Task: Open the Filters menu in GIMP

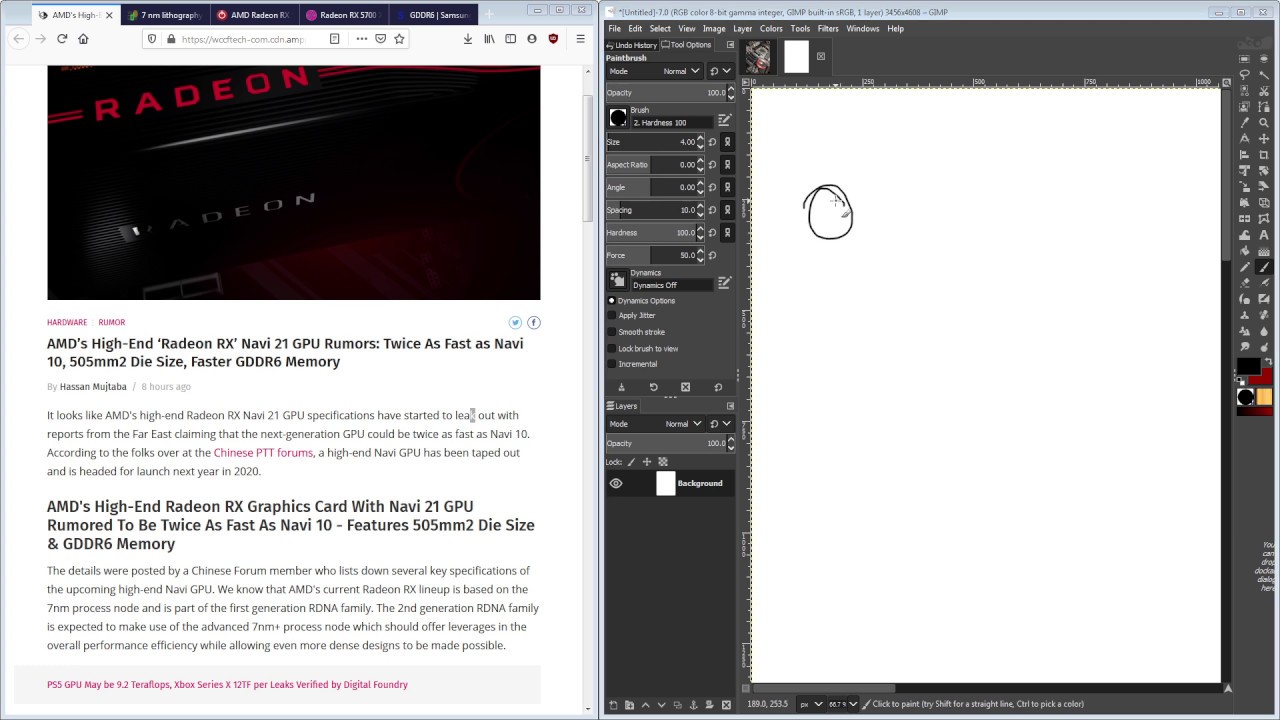Action: (x=828, y=29)
